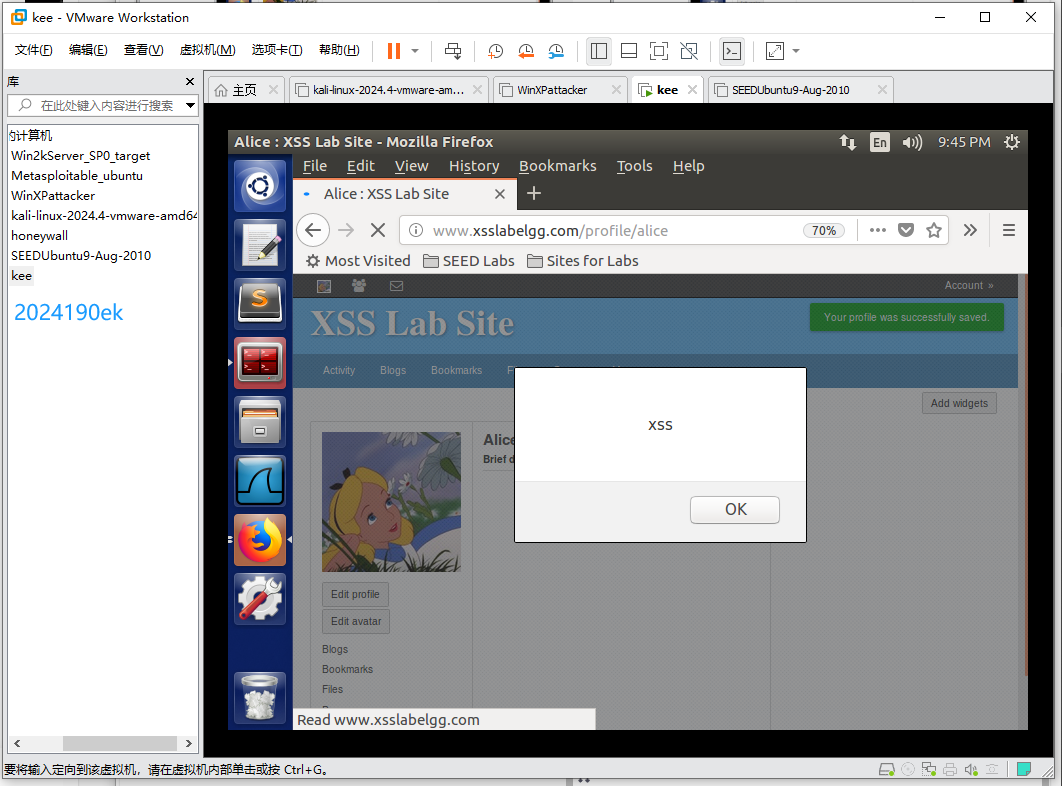Open the power options dropdown arrow
This screenshot has height=786, width=1062.
(415, 51)
